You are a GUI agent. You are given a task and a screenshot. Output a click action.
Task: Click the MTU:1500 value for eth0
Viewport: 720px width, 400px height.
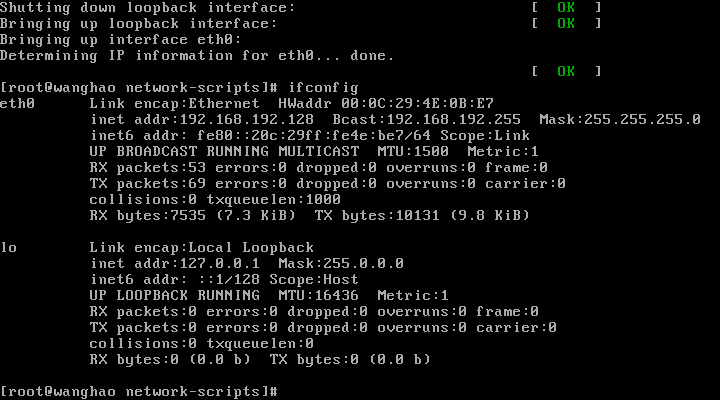click(413, 152)
